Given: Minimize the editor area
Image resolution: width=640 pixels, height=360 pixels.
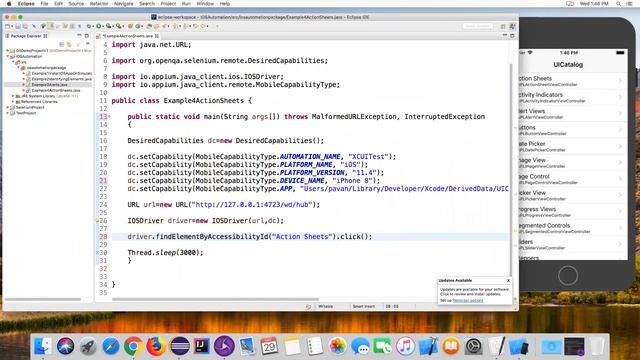Looking at the screenshot, I should (x=505, y=36).
